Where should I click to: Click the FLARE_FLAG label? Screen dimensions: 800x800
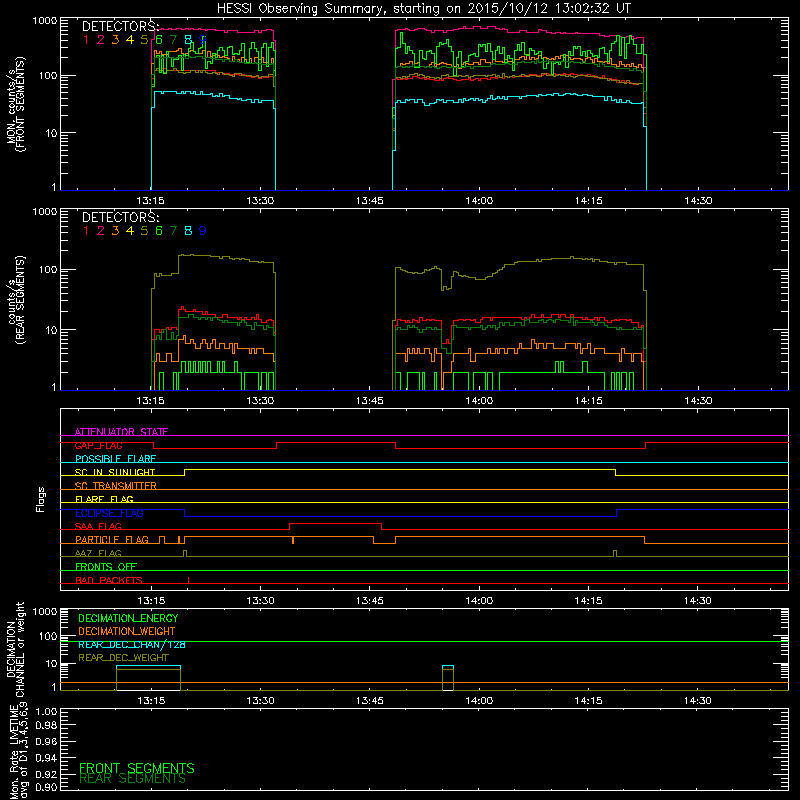click(x=104, y=499)
